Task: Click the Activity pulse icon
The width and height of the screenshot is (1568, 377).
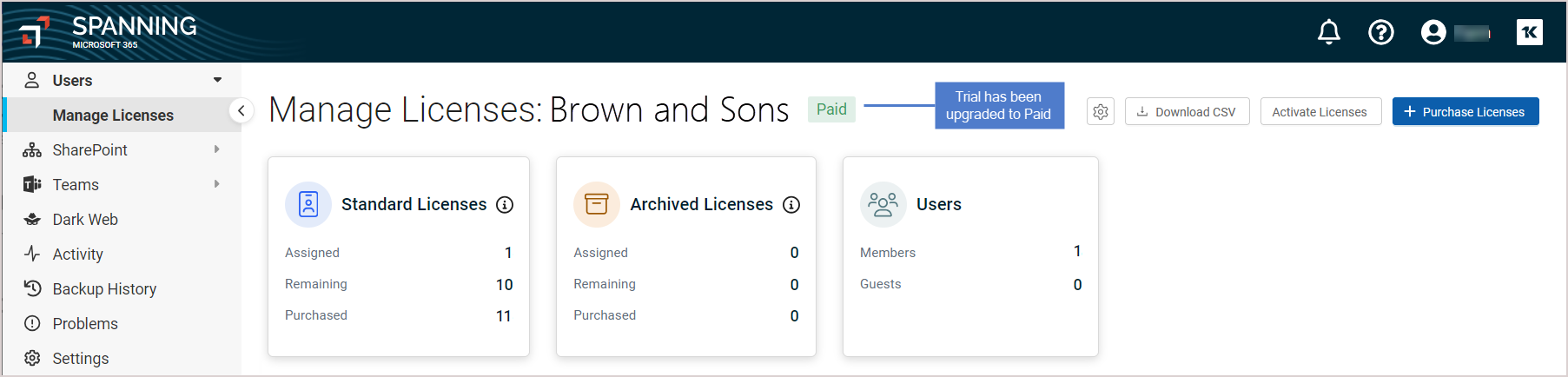Action: [x=32, y=254]
